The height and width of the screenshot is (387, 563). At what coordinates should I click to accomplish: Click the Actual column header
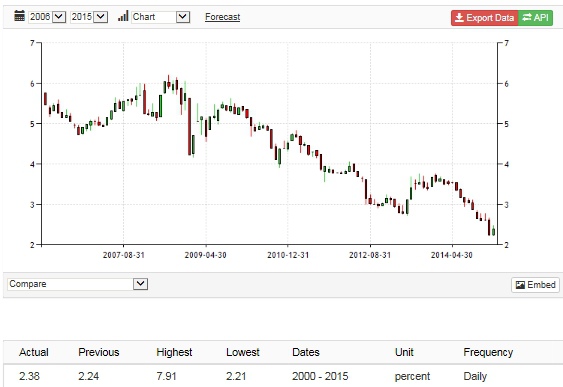point(34,352)
